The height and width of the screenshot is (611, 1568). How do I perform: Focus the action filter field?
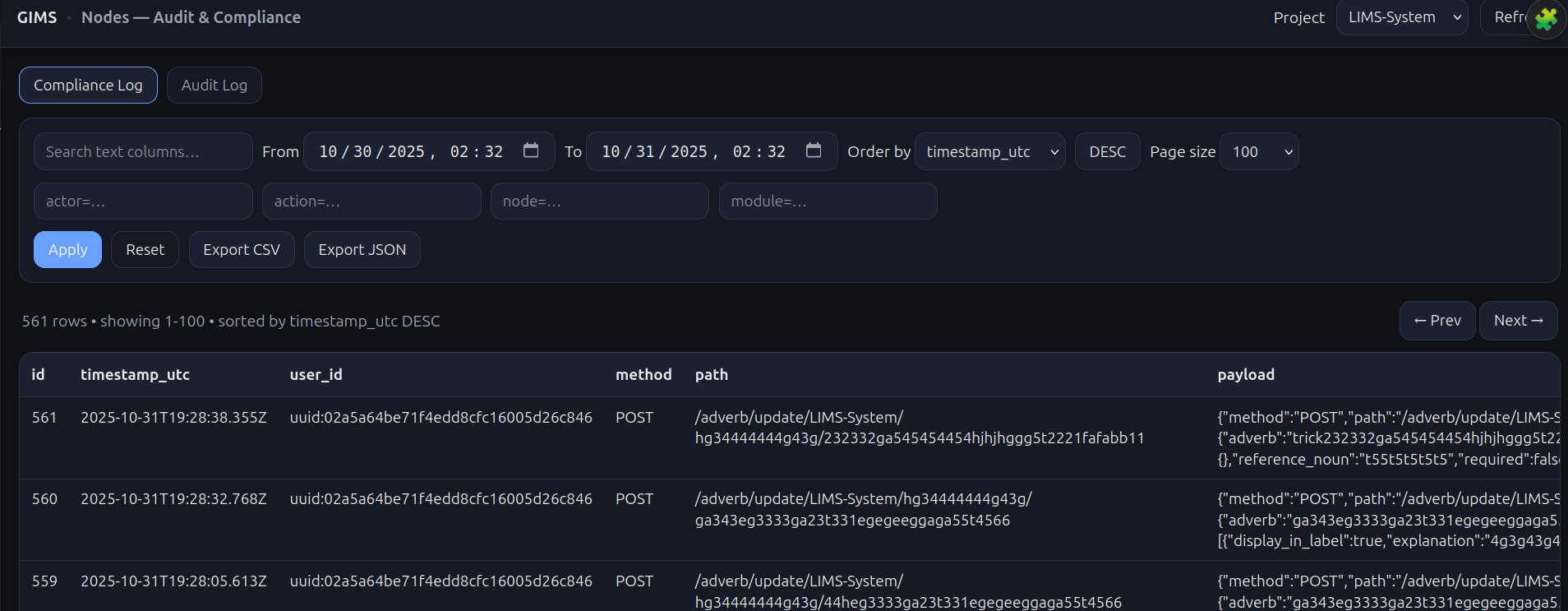(371, 201)
